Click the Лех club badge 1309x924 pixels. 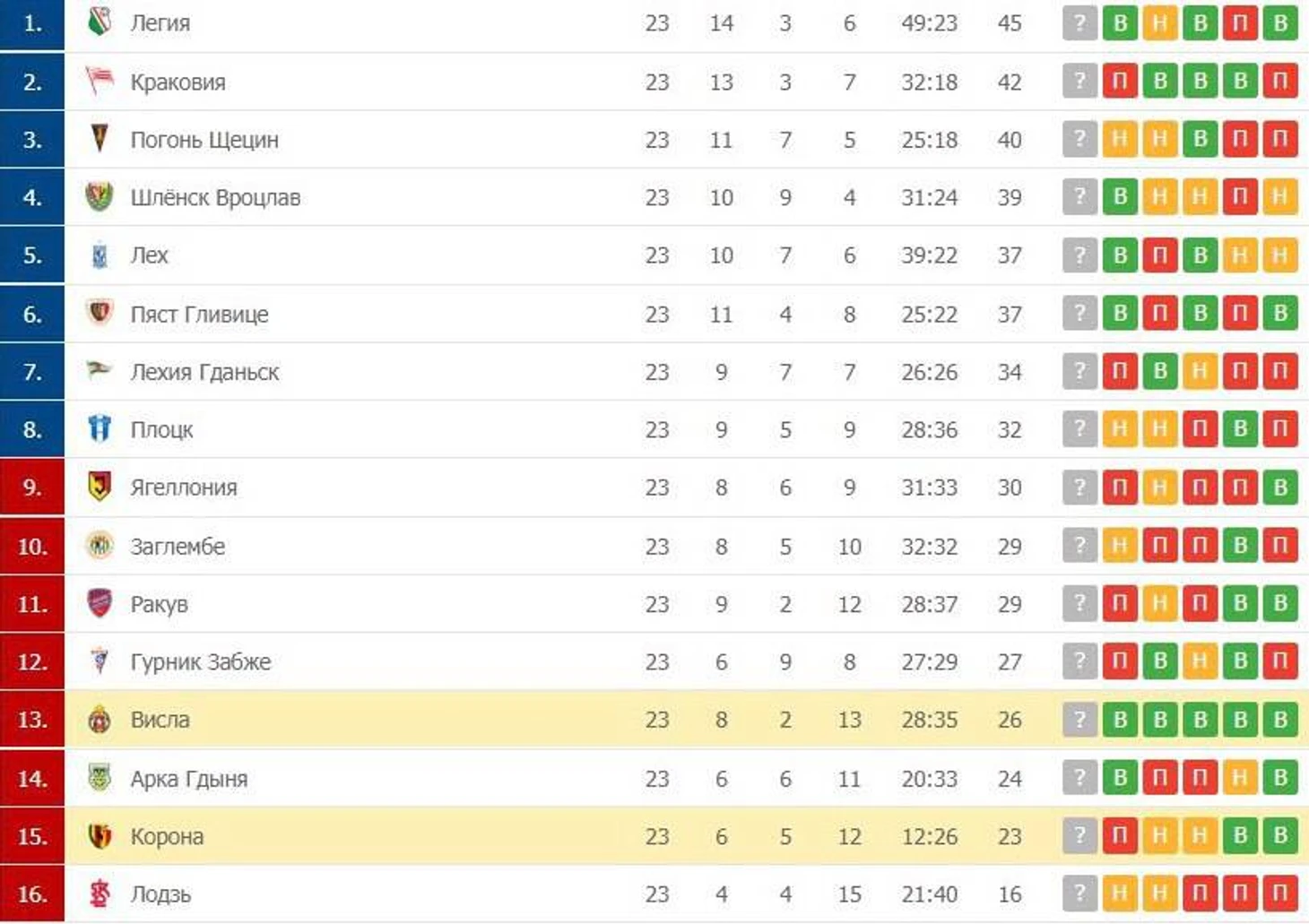(100, 255)
